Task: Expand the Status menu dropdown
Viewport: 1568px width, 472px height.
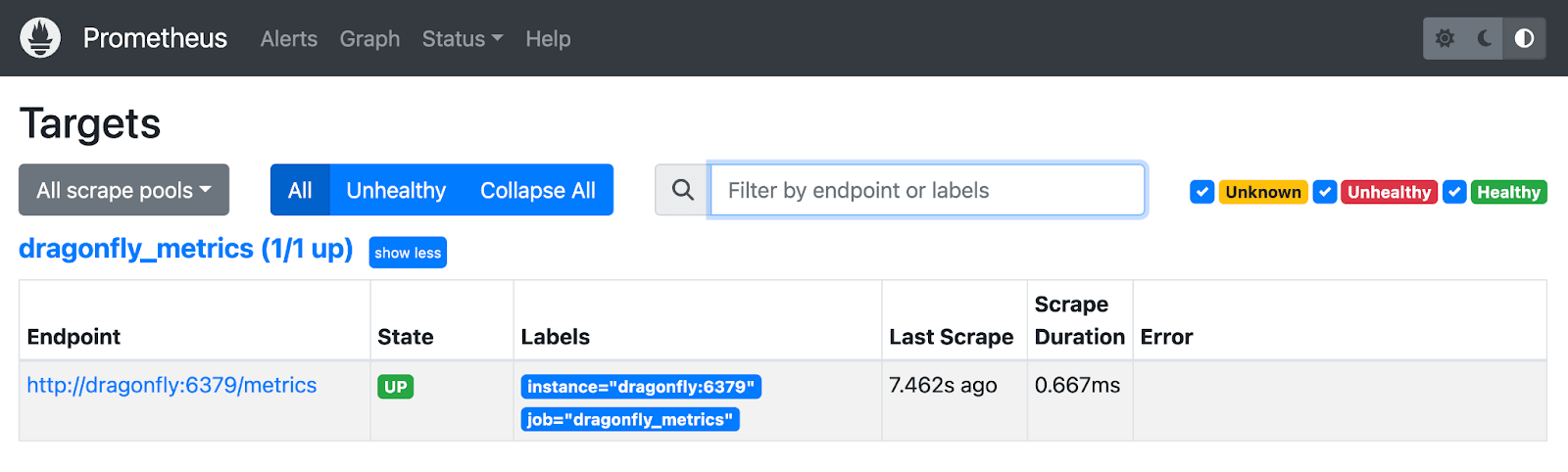Action: (x=463, y=39)
